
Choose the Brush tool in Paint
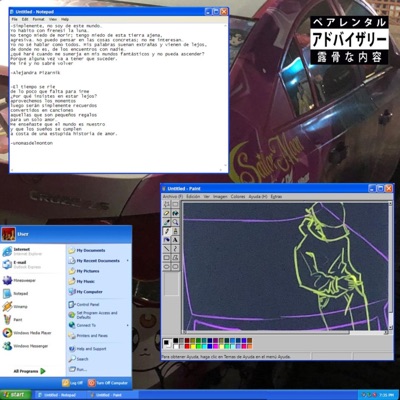coord(175,231)
